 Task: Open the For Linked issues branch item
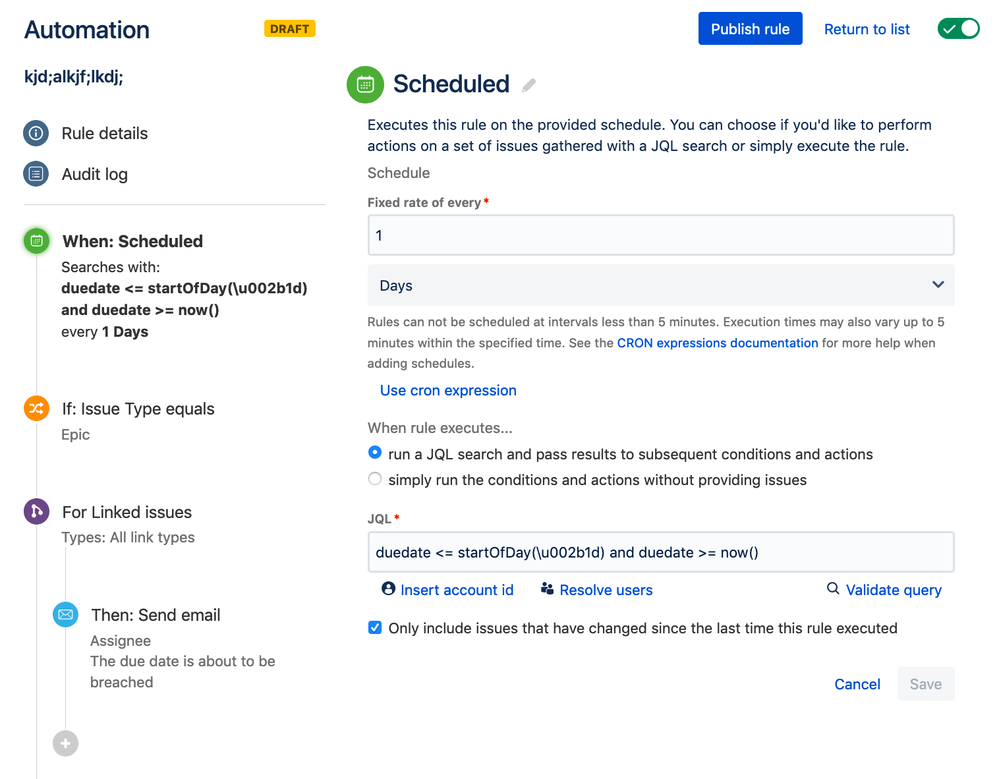pyautogui.click(x=127, y=512)
